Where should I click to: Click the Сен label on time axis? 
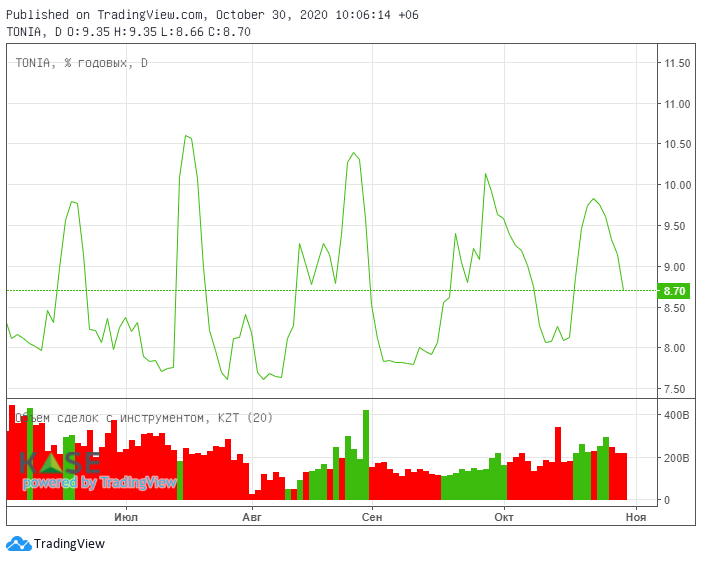click(372, 517)
